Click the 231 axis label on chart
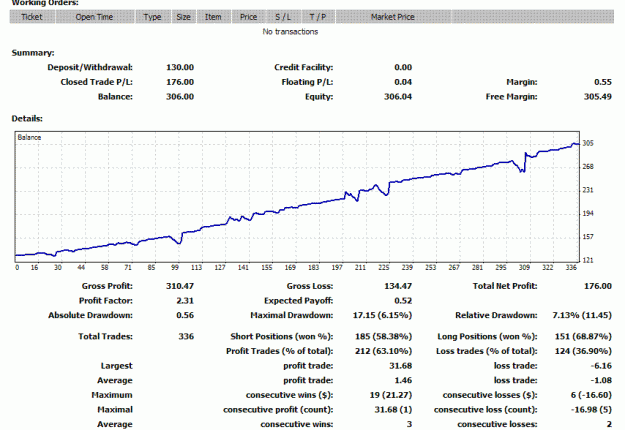This screenshot has height=430, width=625. (588, 190)
